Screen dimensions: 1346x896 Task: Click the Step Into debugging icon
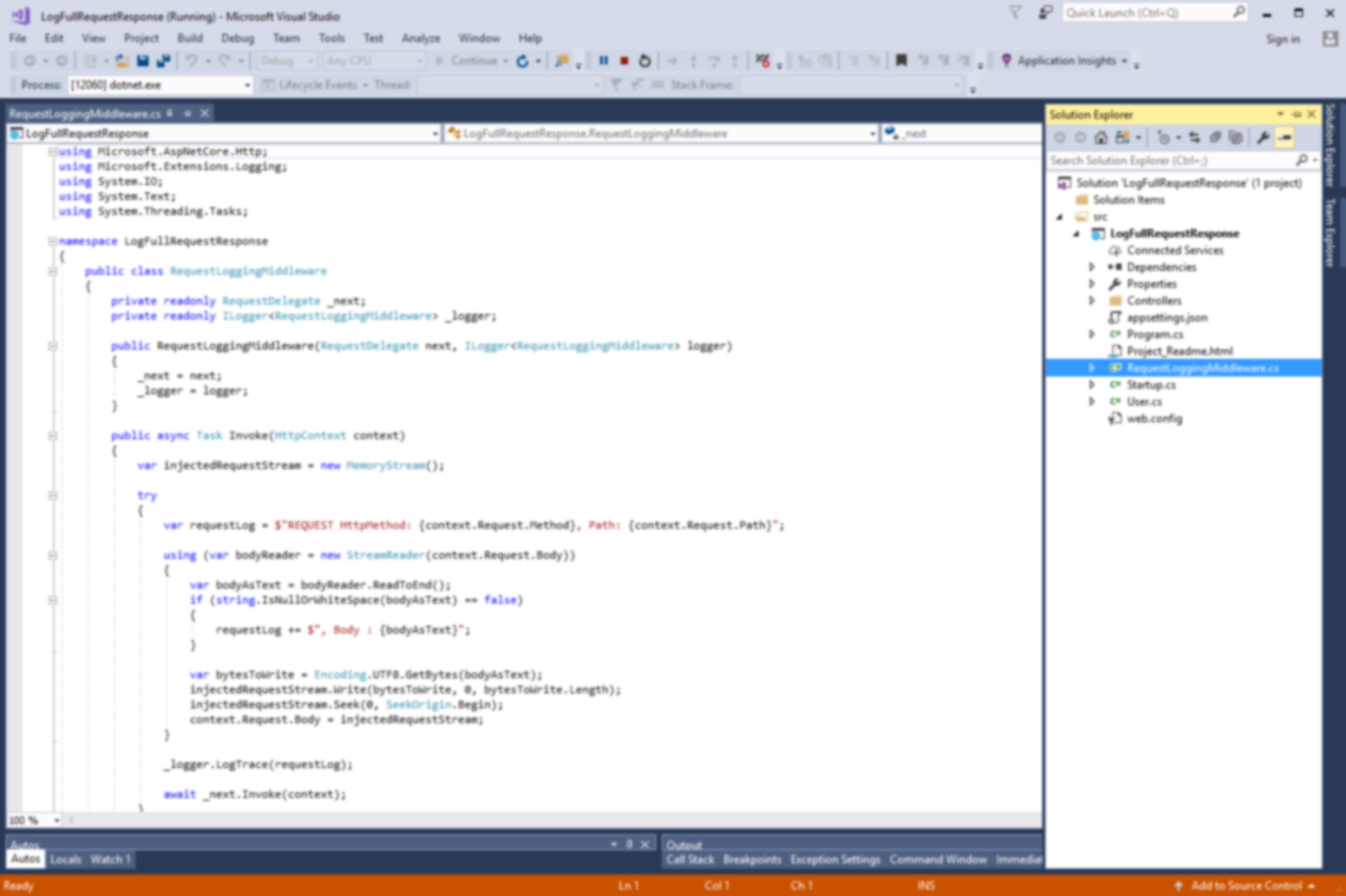[x=694, y=60]
